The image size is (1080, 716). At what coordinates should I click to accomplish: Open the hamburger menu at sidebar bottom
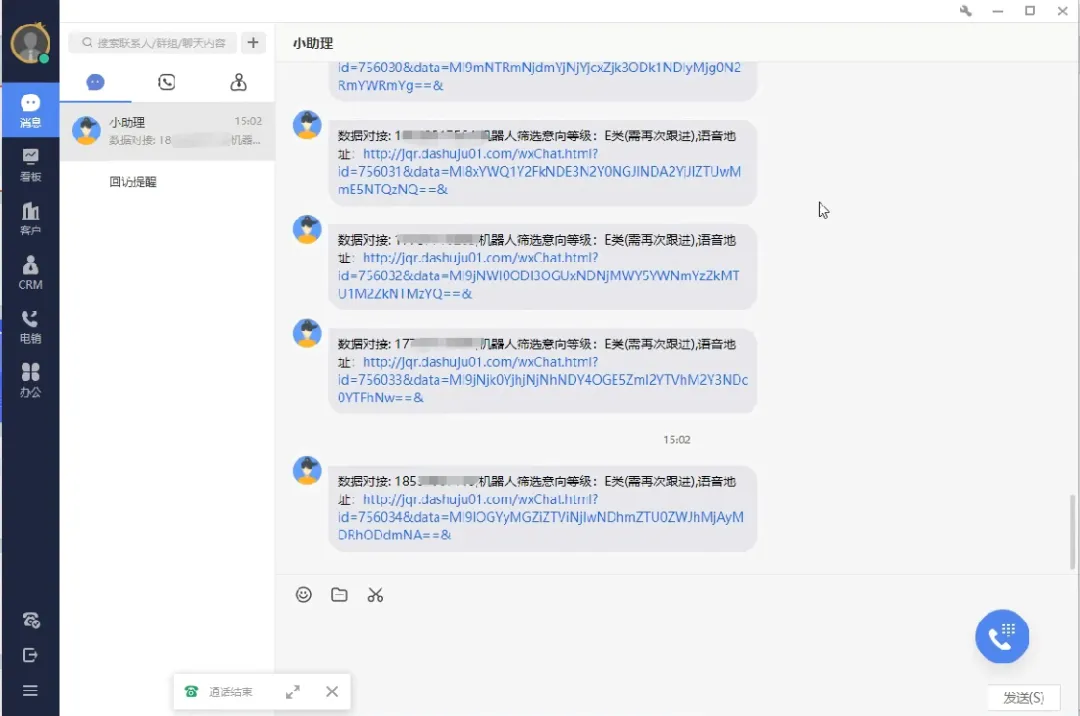pos(30,690)
